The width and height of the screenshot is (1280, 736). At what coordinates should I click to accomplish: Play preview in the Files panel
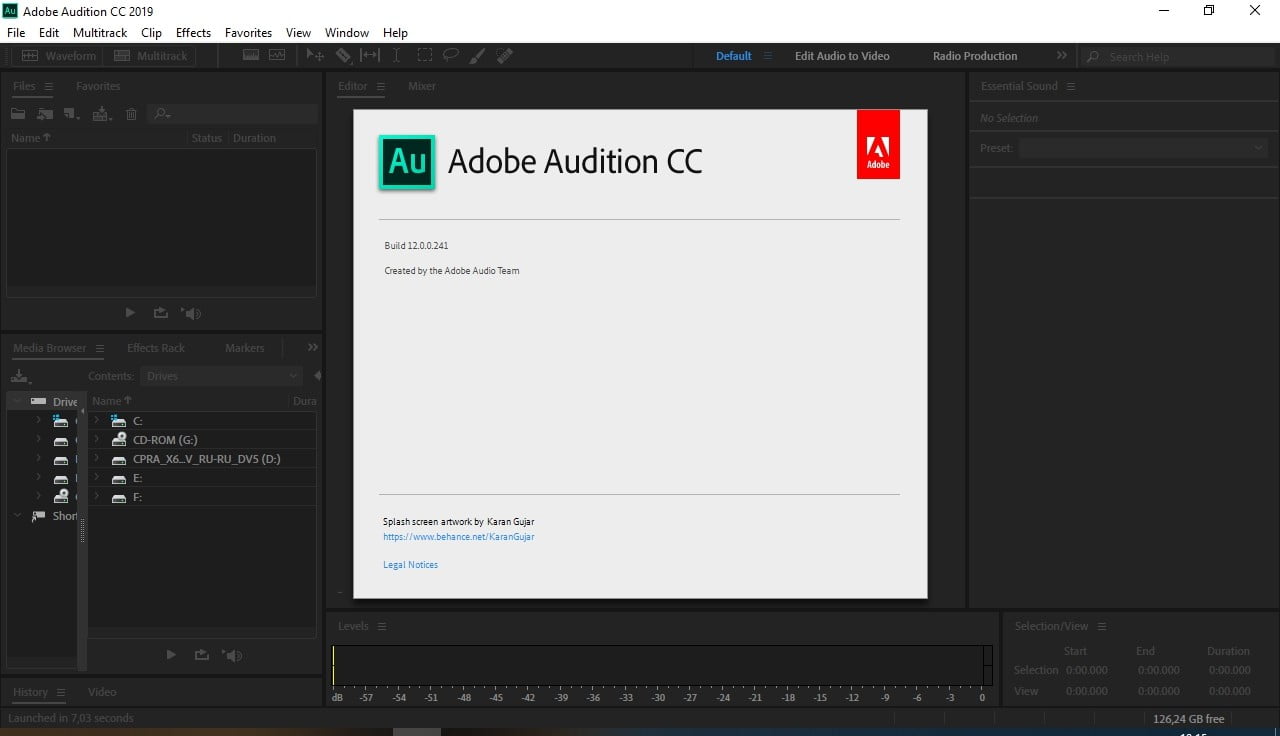[130, 313]
